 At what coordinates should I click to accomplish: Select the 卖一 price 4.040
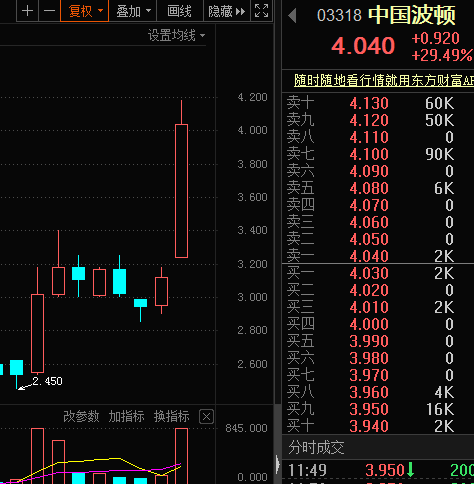coord(369,256)
